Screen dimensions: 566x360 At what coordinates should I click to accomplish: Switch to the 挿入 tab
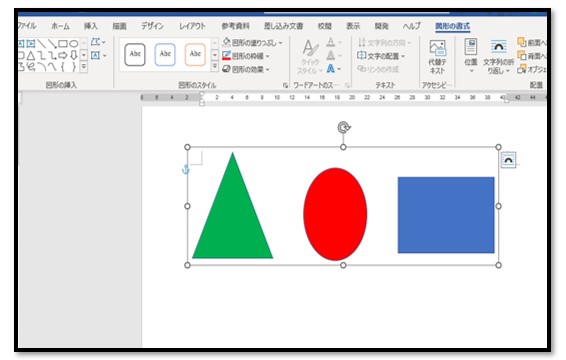pyautogui.click(x=91, y=26)
